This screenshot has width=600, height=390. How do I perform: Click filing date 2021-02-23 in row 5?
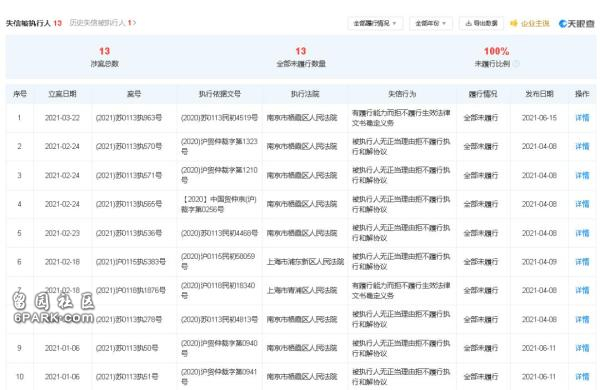point(62,233)
